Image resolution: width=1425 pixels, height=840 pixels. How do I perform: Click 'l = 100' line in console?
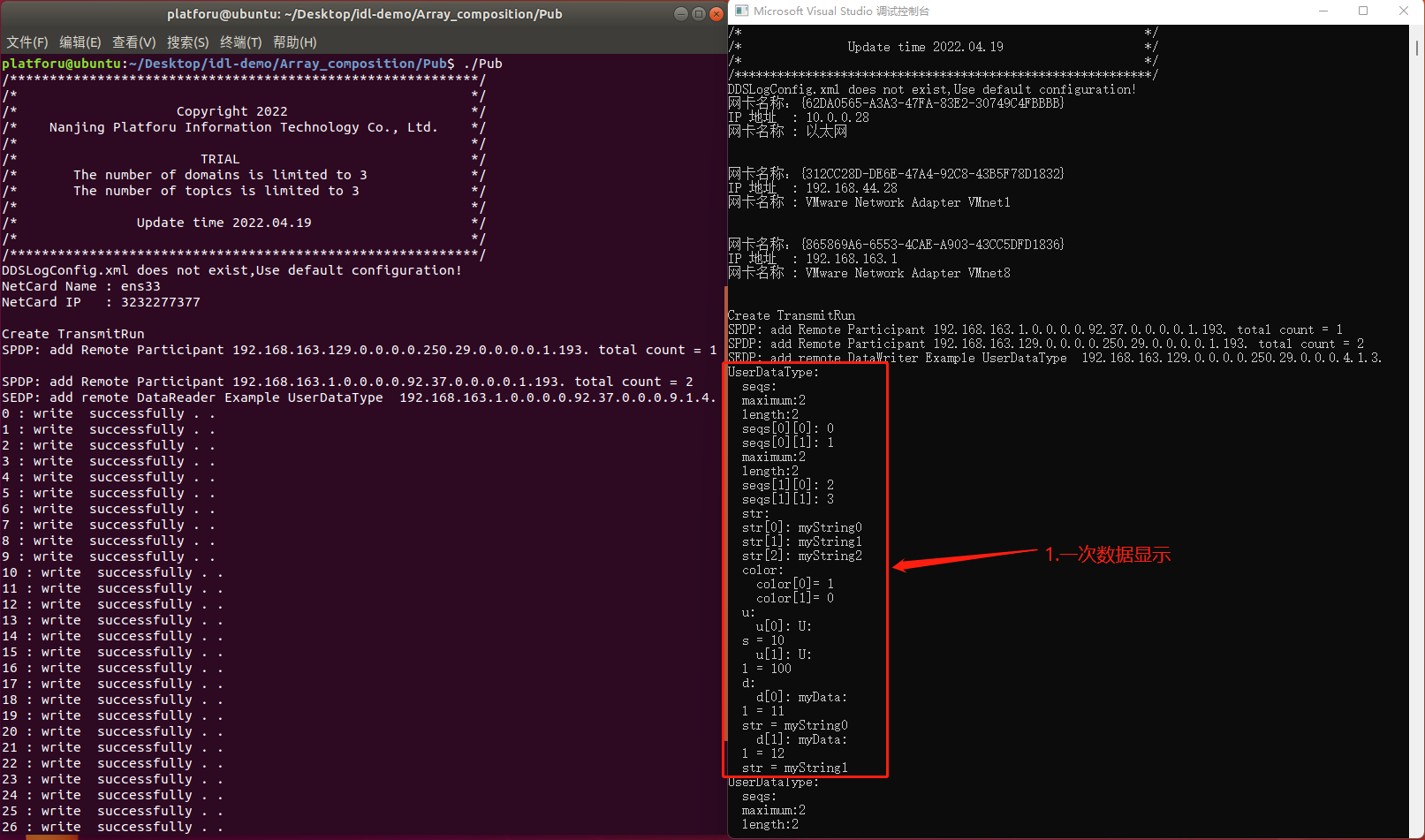pos(767,669)
